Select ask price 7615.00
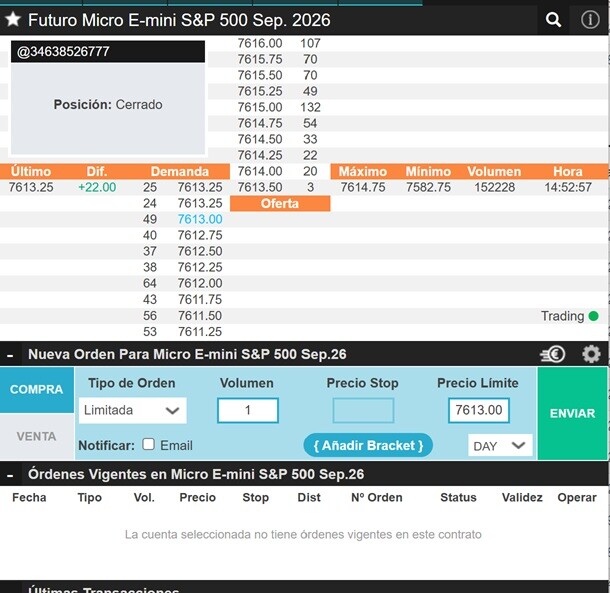This screenshot has width=610, height=593. tap(260, 107)
